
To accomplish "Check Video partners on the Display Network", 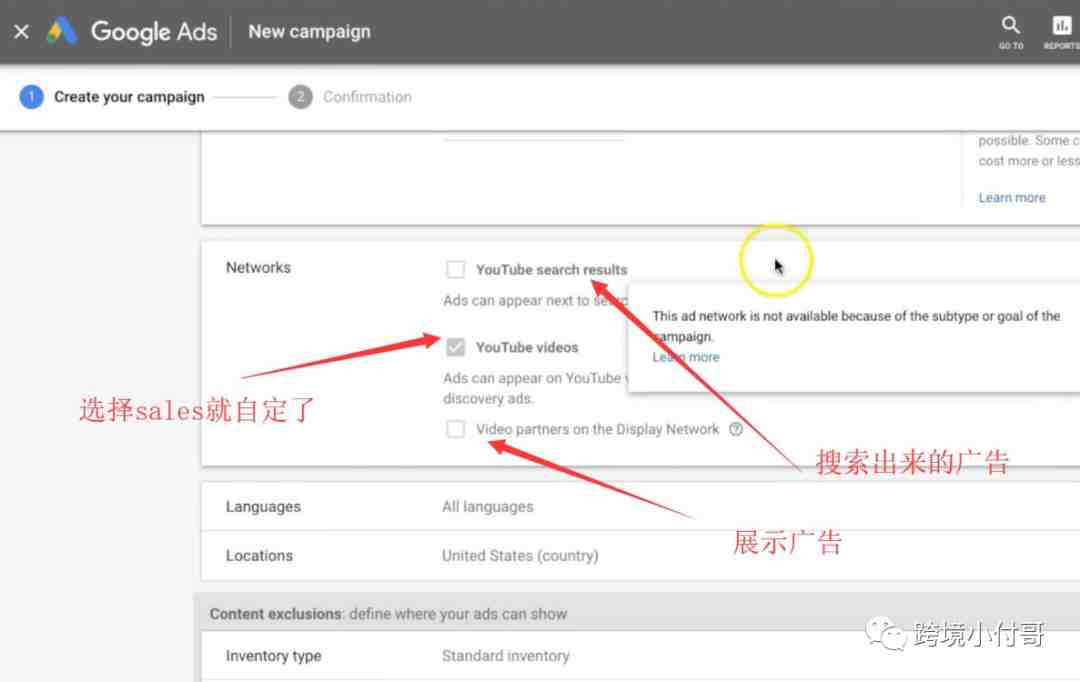I will pos(455,429).
